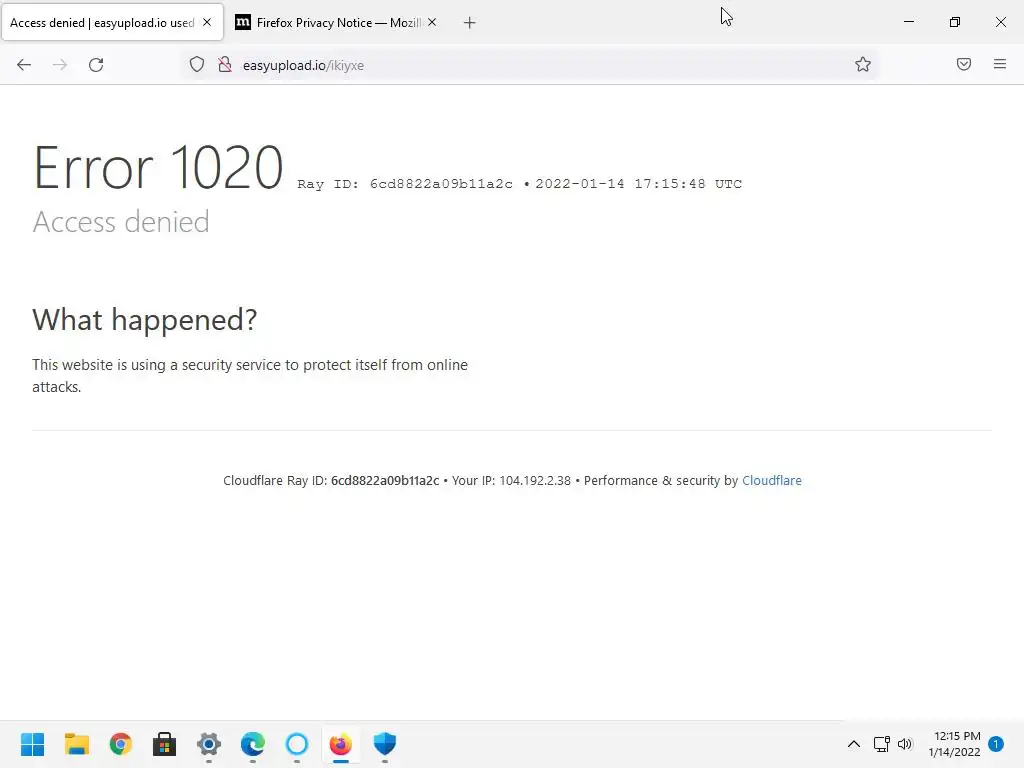Close the Firefox Privacy Notice tab
This screenshot has width=1024, height=768.
(x=432, y=22)
